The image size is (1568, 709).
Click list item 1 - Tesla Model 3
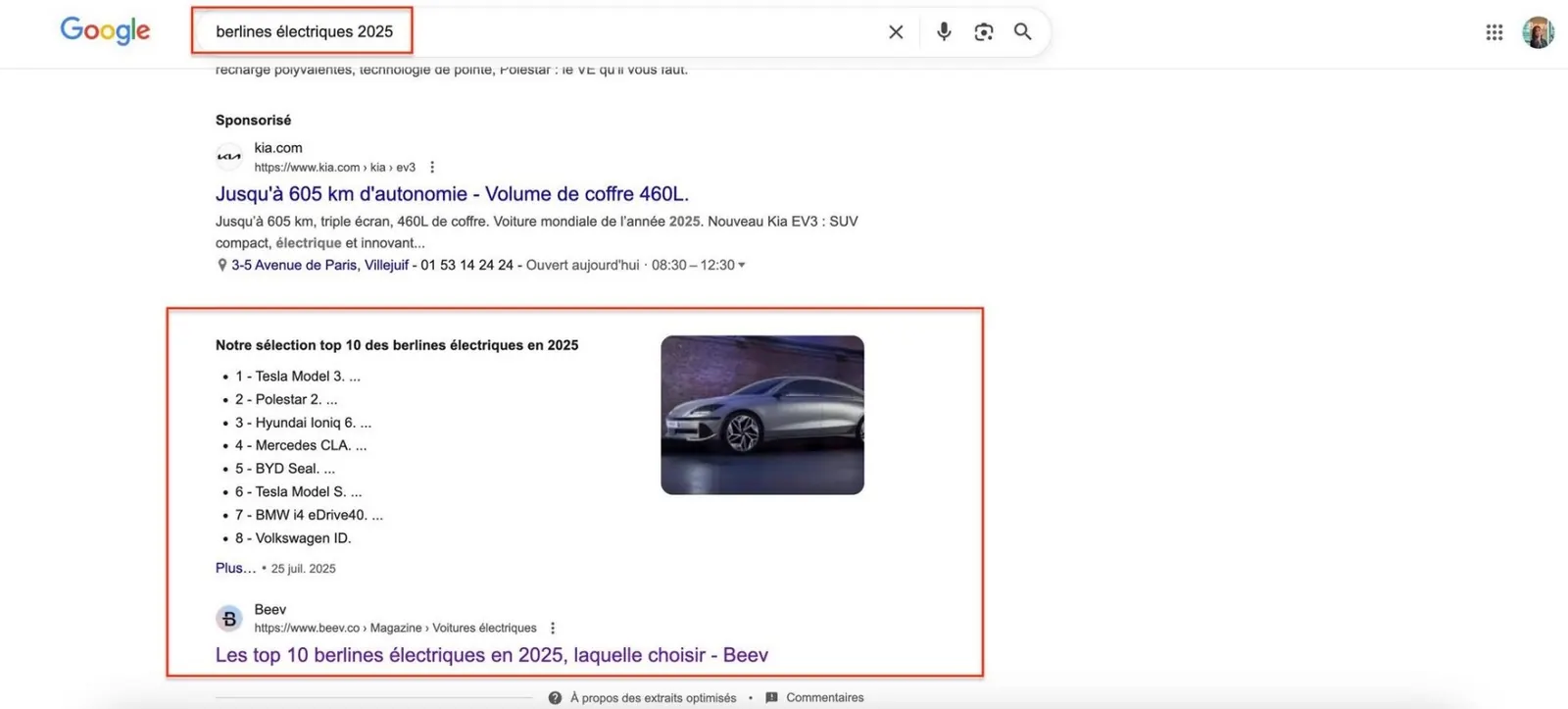click(298, 376)
